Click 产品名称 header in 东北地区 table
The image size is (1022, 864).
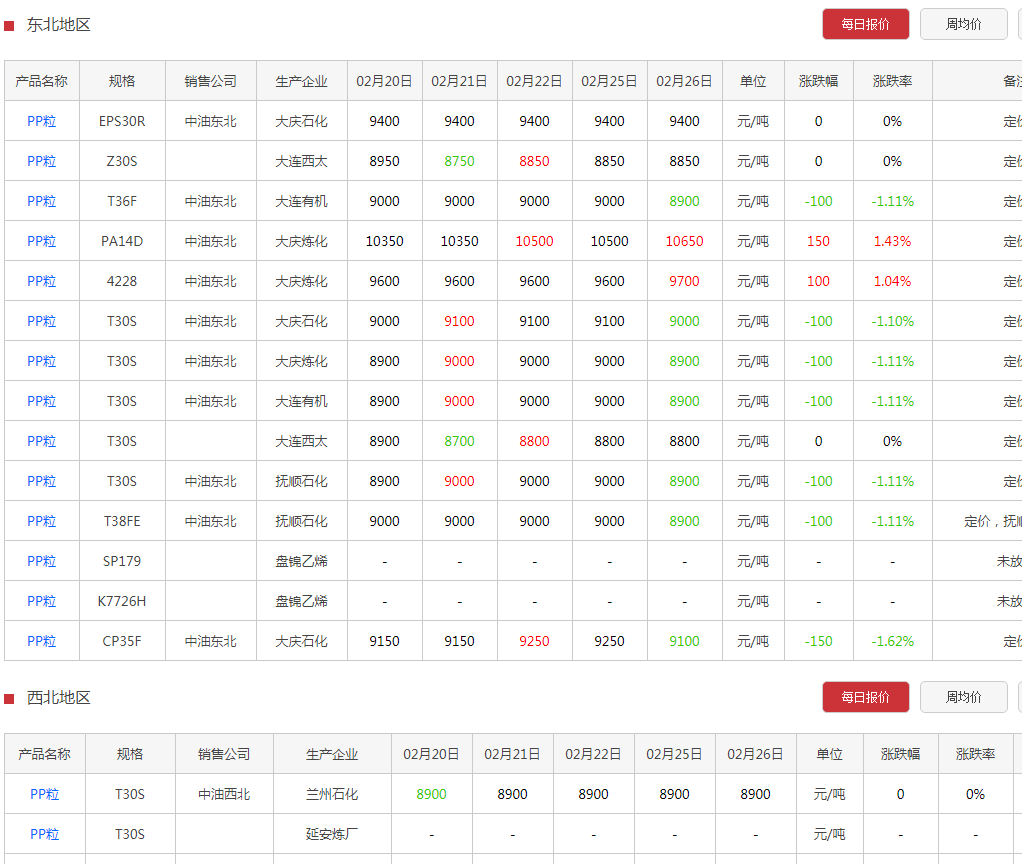pyautogui.click(x=42, y=81)
